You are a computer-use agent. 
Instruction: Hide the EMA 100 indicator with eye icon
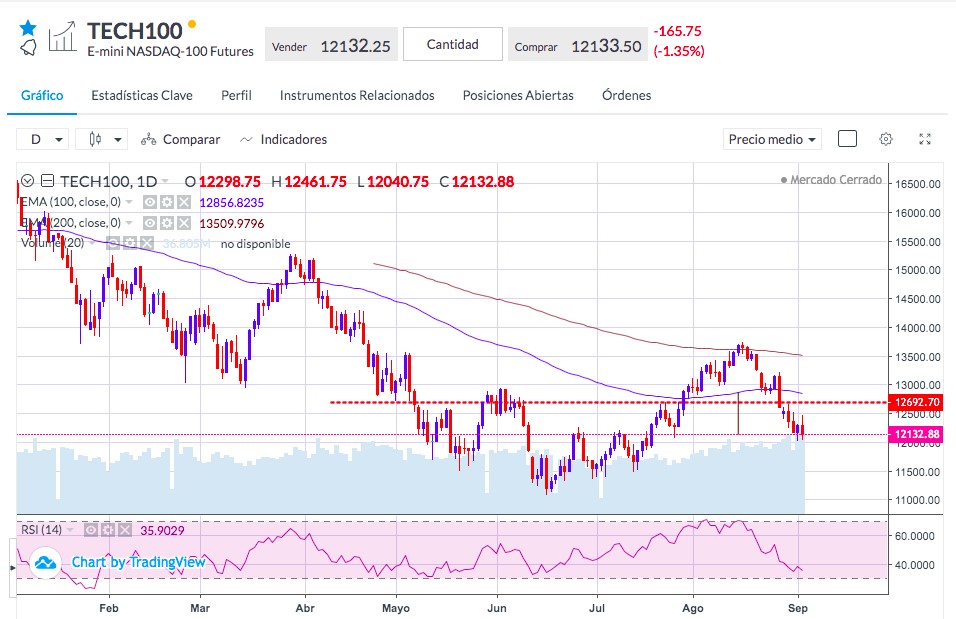point(150,202)
